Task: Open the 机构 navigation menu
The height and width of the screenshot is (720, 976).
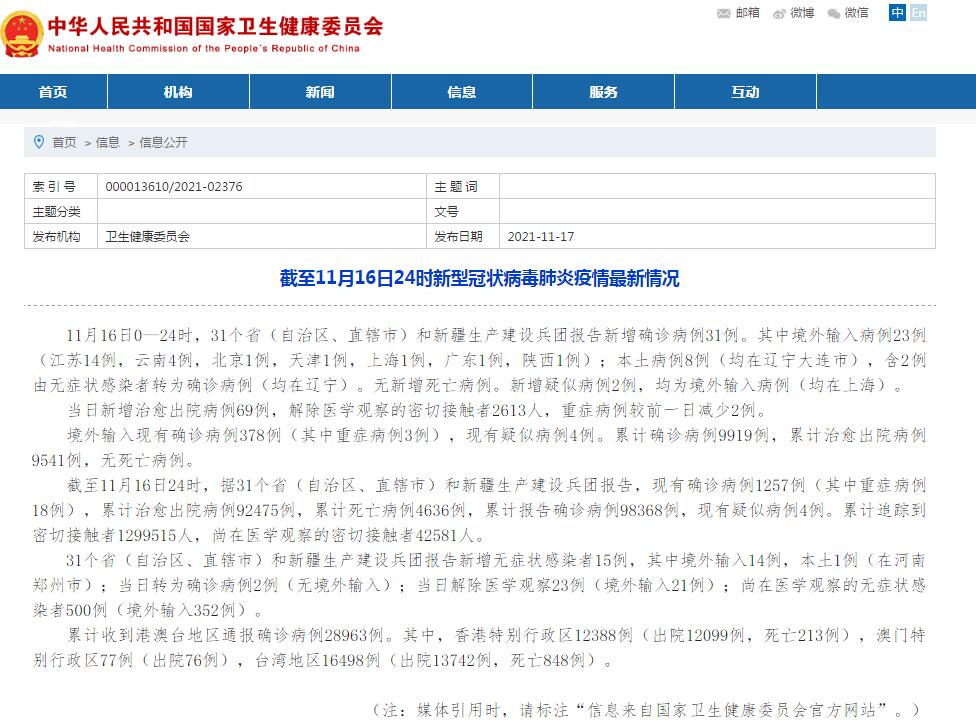Action: tap(178, 91)
